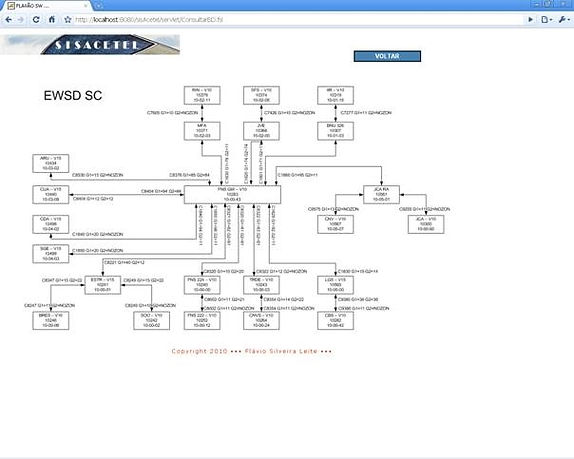
Task: Click the localhost address bar
Action: (297, 19)
